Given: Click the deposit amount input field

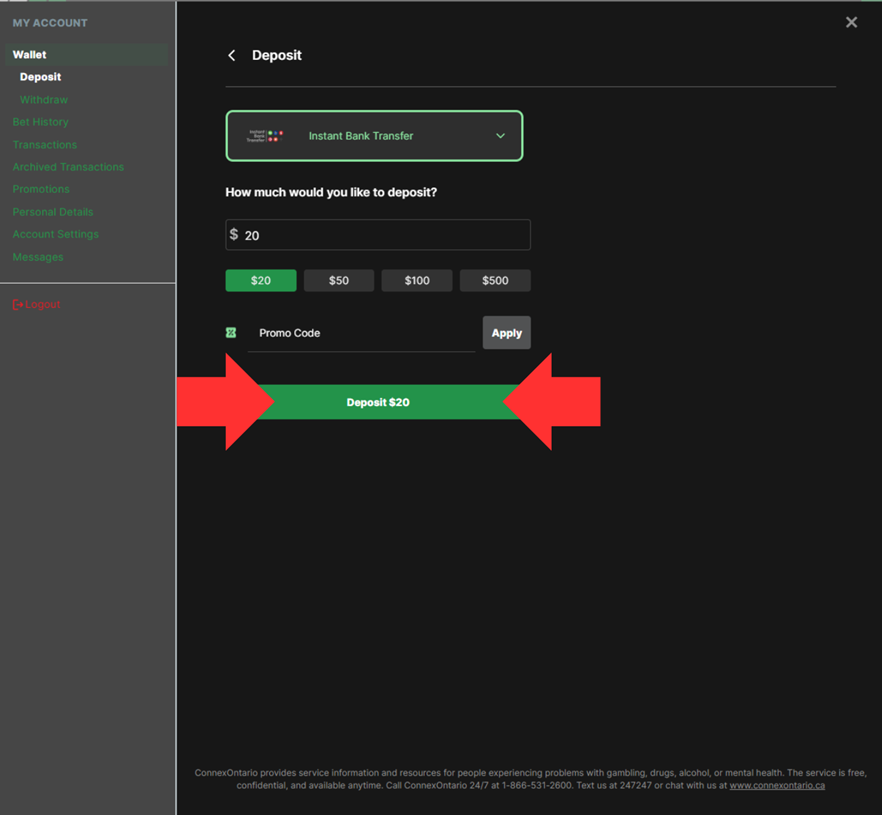Looking at the screenshot, I should (x=385, y=235).
